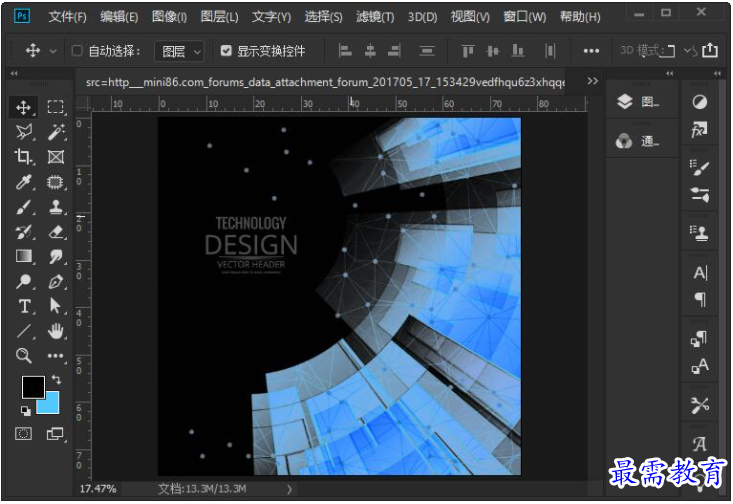Open the 窗口(W) menu
733x504 pixels.
tap(525, 17)
